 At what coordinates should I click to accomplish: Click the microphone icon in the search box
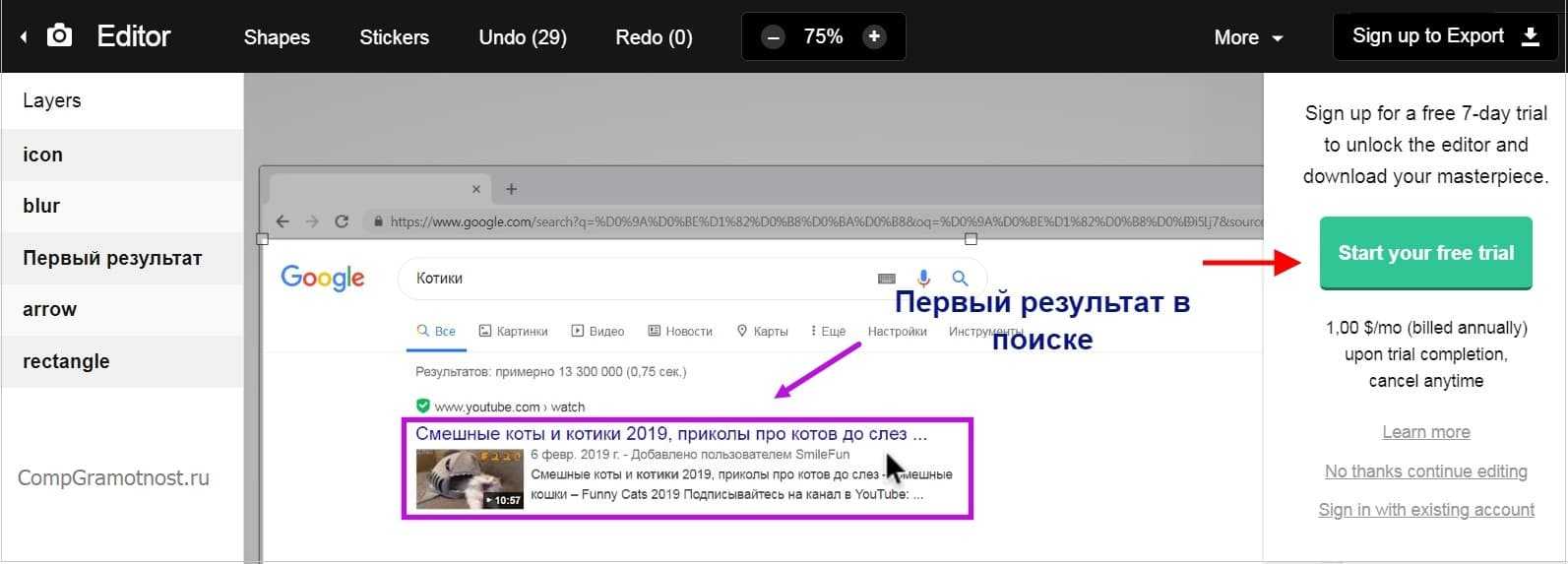[923, 279]
